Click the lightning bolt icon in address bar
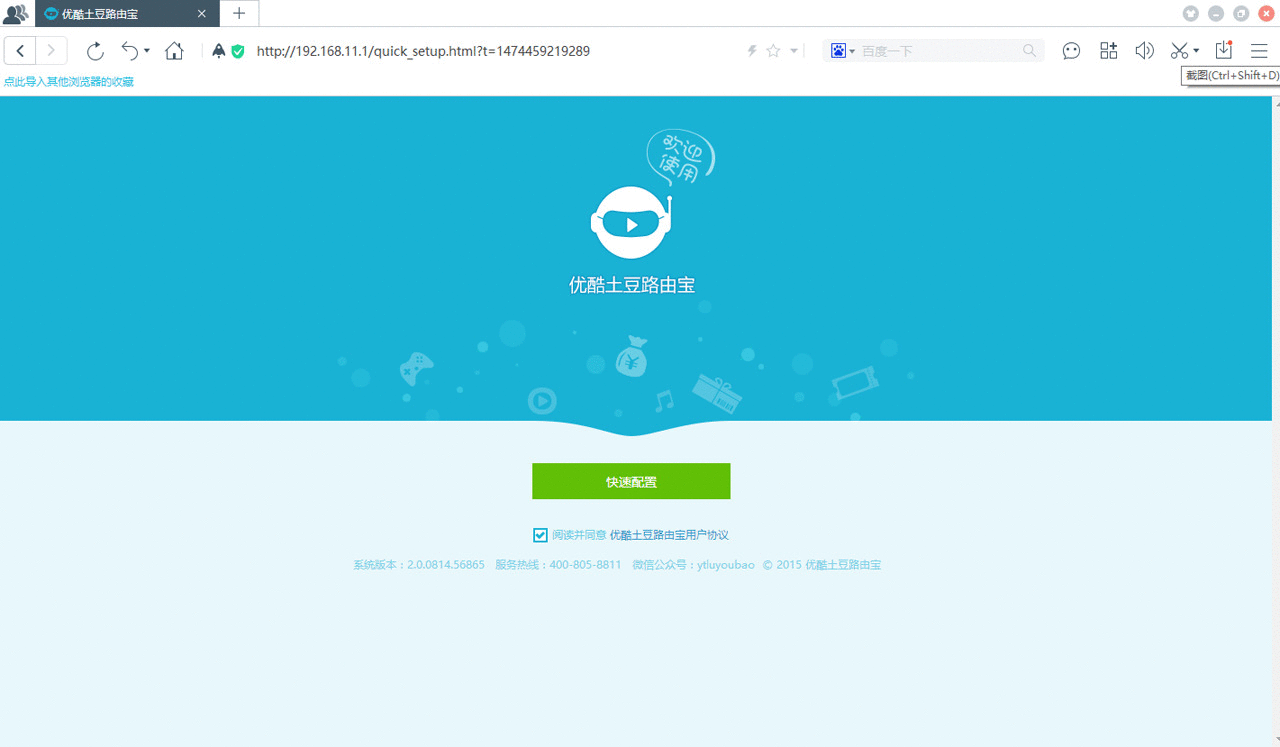The image size is (1280, 747). pos(752,51)
